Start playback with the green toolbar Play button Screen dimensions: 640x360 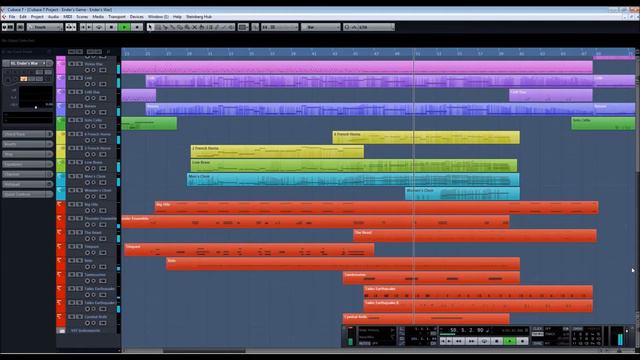[x=124, y=27]
